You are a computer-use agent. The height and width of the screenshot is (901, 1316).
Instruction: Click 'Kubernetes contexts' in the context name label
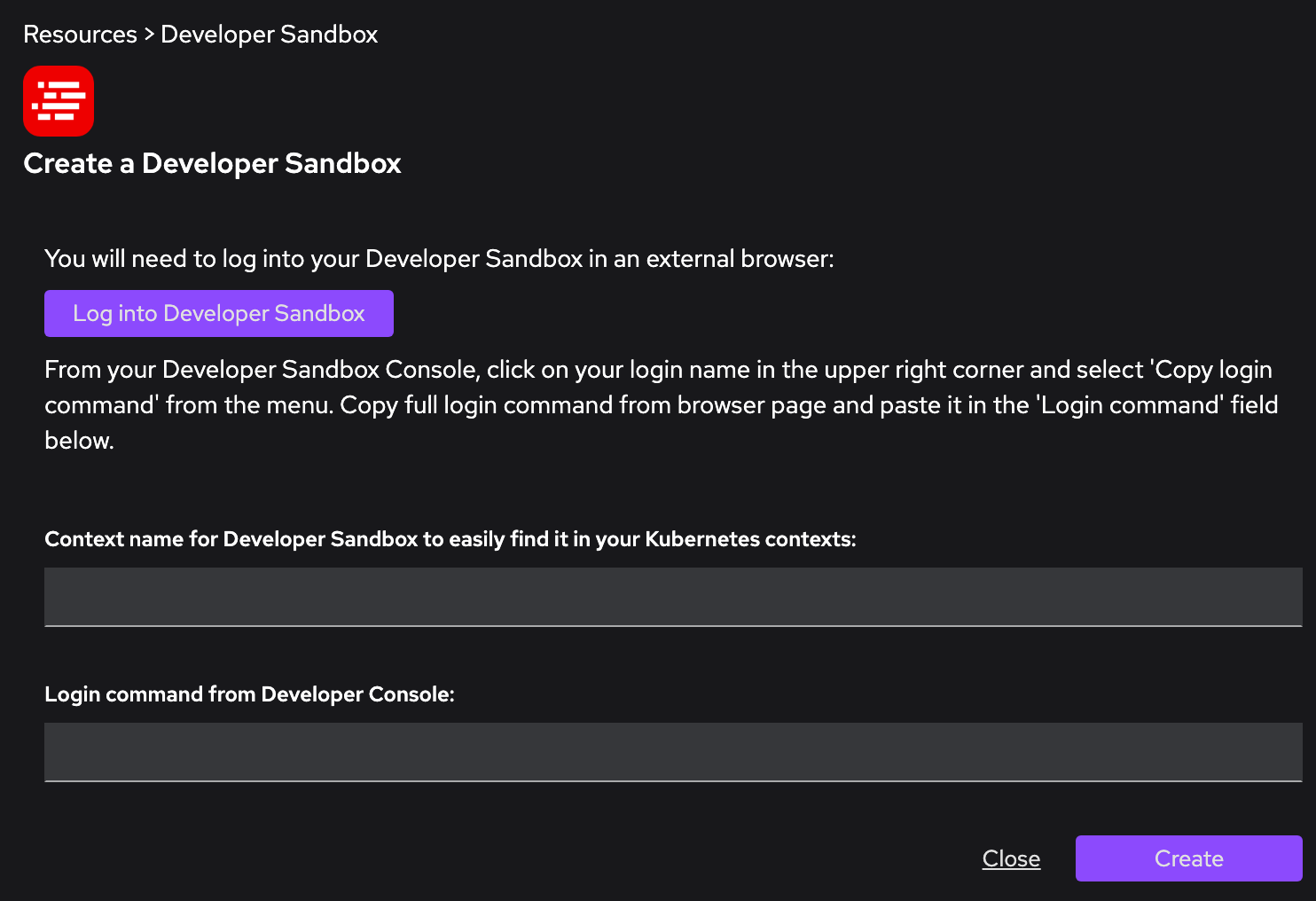749,539
